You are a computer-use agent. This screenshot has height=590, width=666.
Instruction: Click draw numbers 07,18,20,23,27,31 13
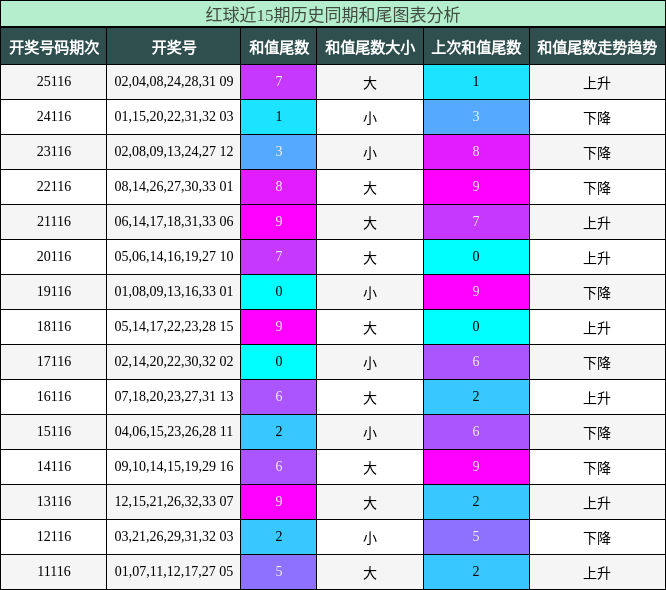174,396
